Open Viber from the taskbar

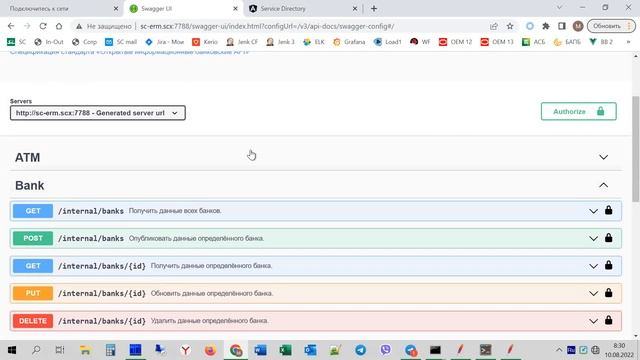point(385,350)
